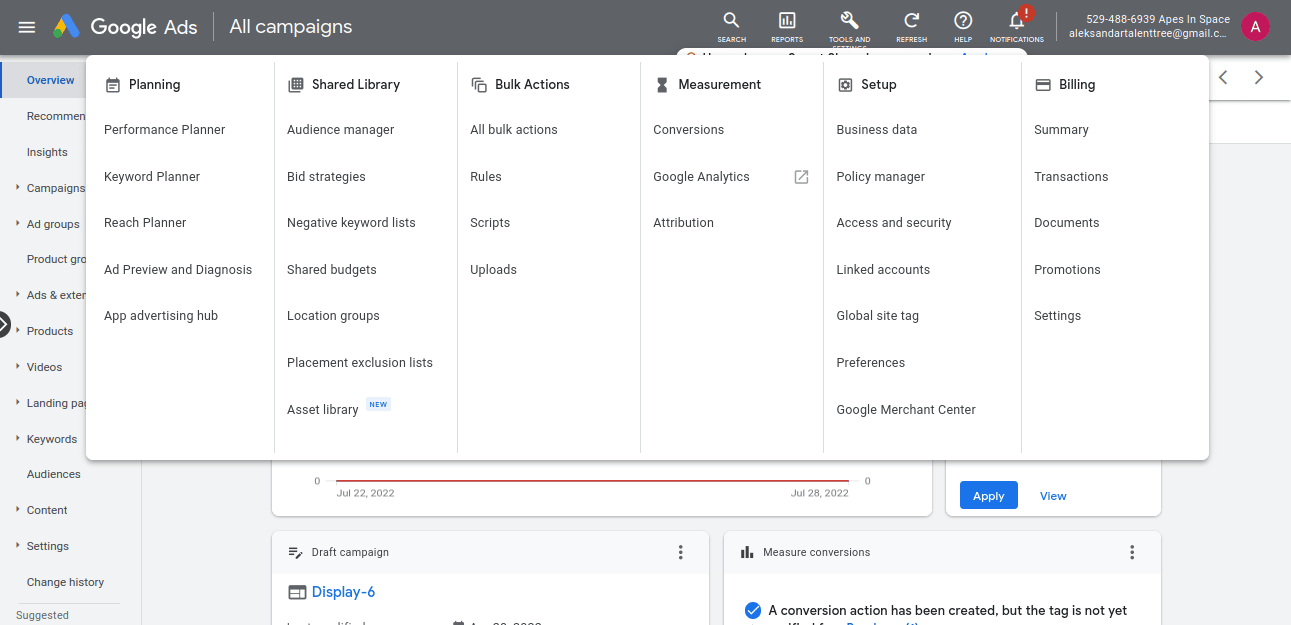Open Billing Transactions

1071,177
